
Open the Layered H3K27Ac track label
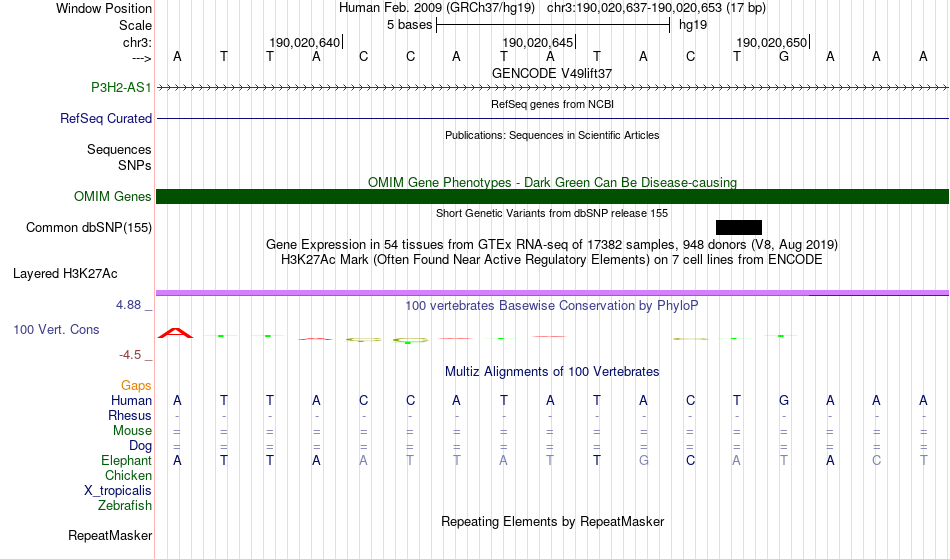point(65,274)
